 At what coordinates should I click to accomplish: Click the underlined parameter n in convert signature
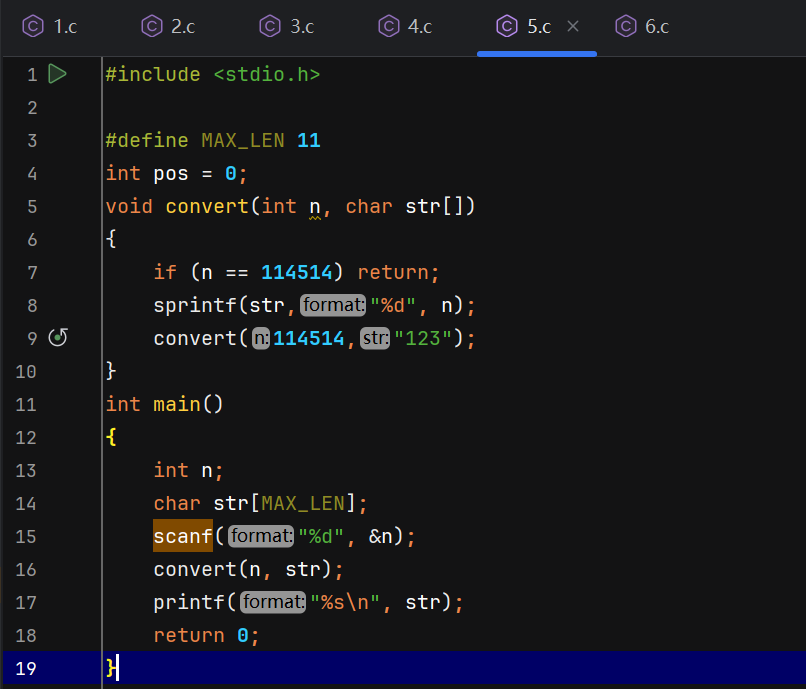314,207
